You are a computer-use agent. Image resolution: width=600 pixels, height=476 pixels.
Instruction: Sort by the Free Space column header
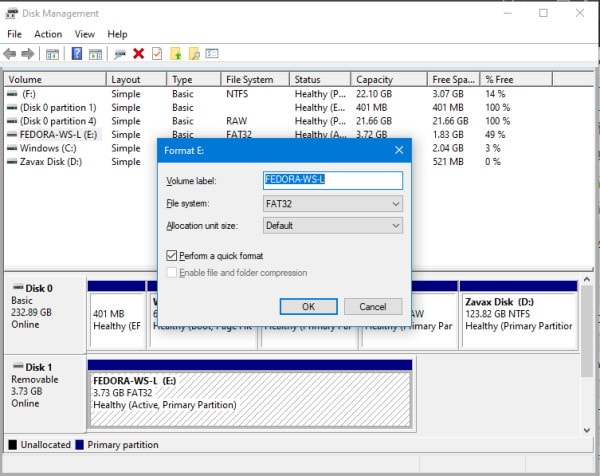coord(454,80)
